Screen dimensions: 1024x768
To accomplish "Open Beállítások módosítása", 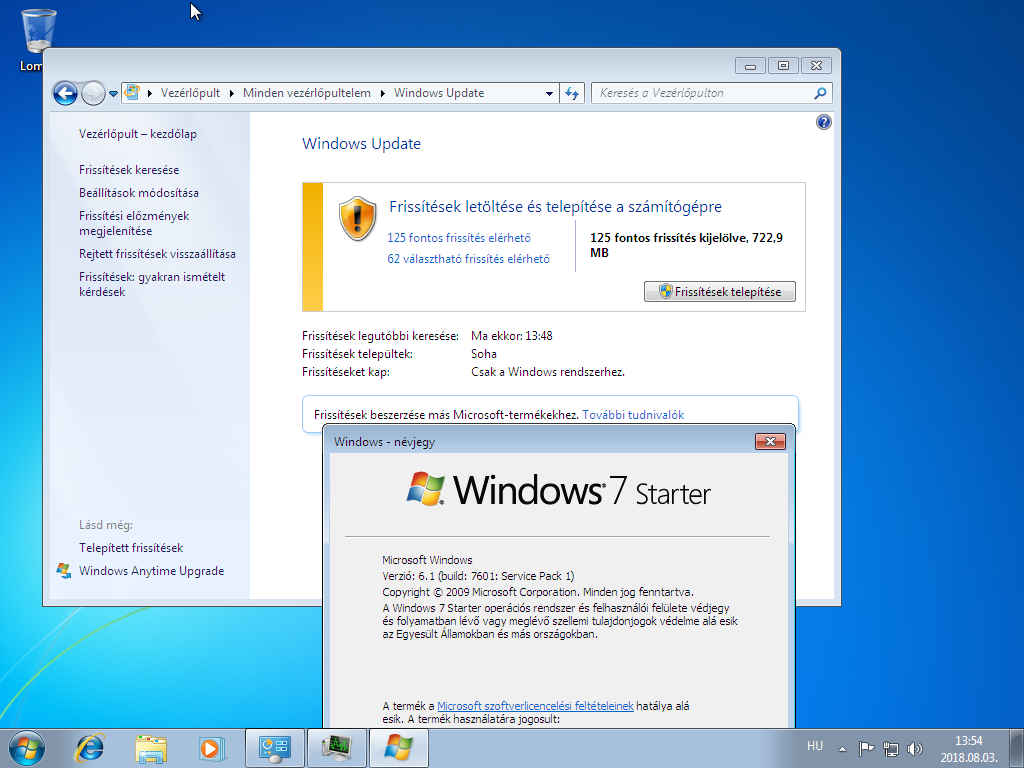I will (x=138, y=193).
